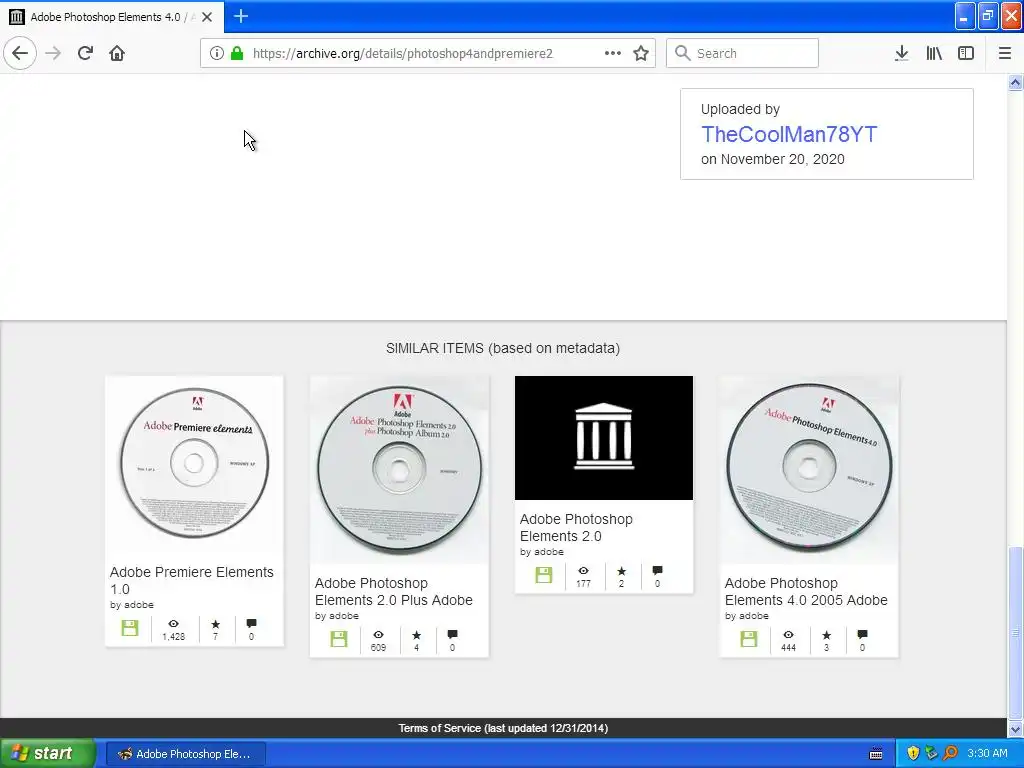Open the black archive logo thumbnail

point(603,438)
